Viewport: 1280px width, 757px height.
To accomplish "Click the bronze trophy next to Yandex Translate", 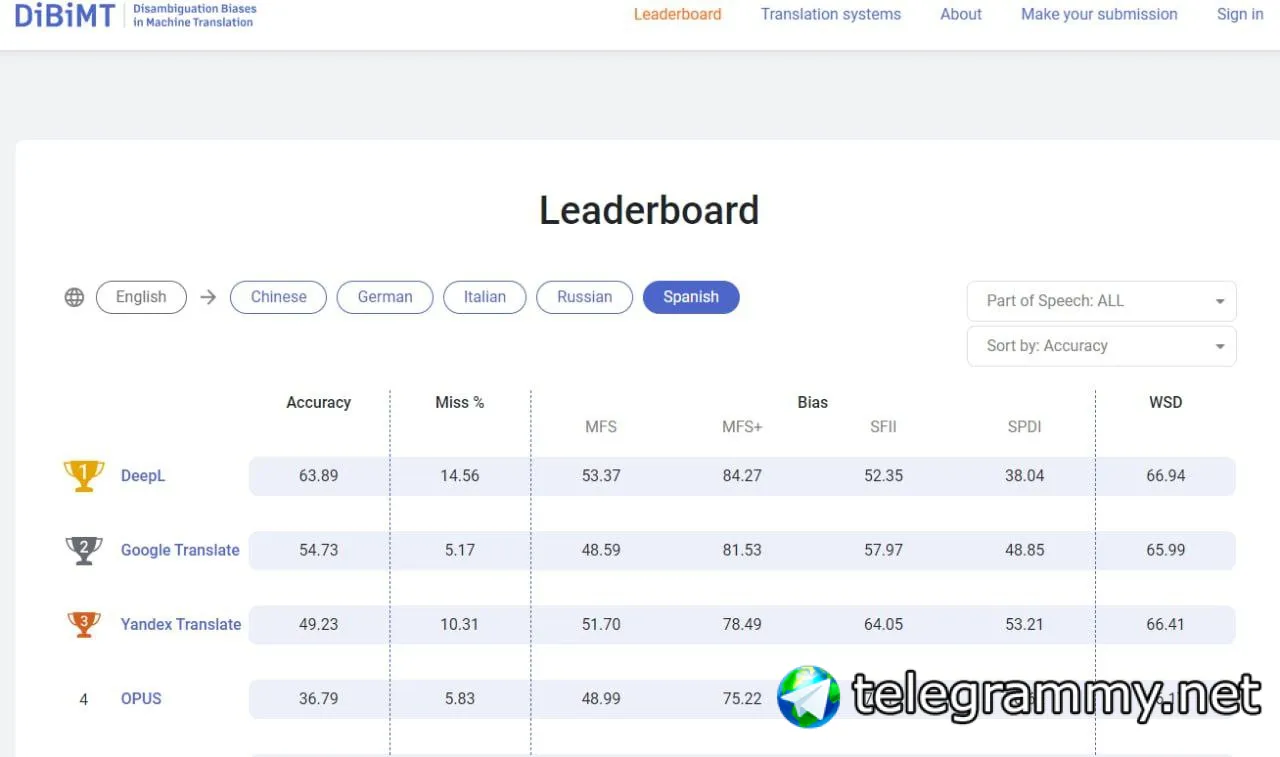I will 84,624.
